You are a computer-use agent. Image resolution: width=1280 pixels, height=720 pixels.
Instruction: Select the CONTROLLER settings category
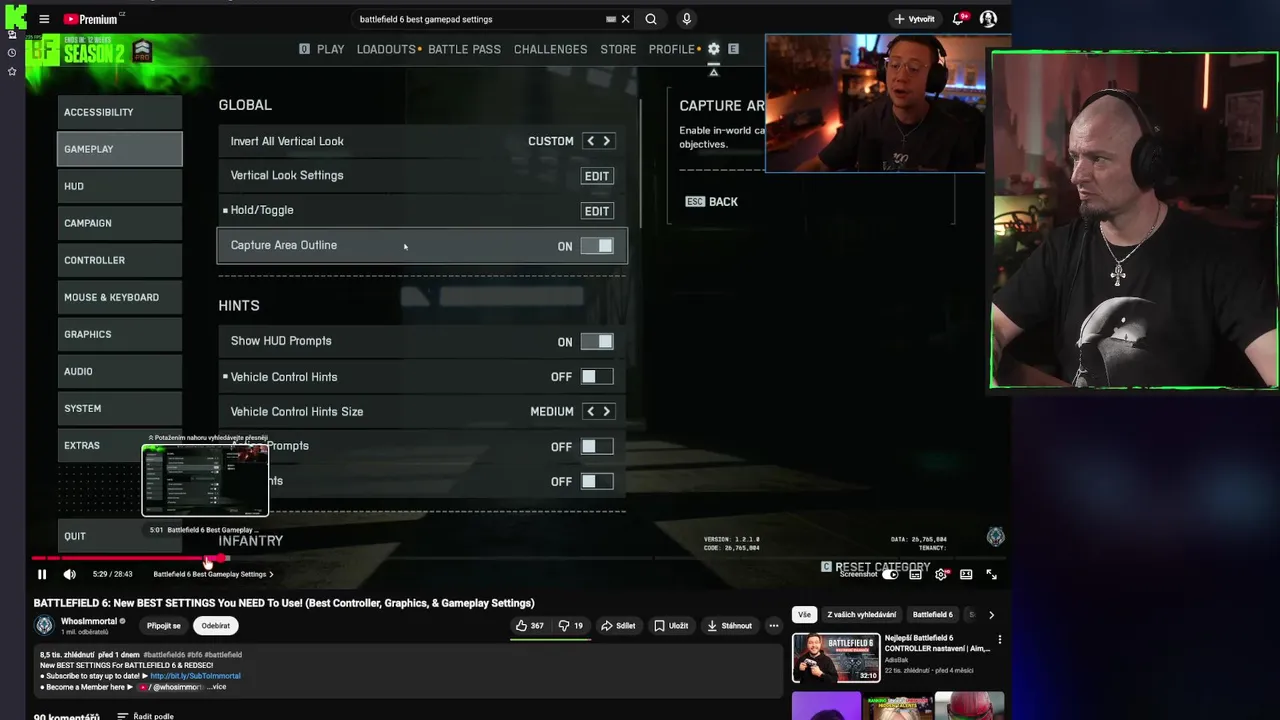[120, 260]
